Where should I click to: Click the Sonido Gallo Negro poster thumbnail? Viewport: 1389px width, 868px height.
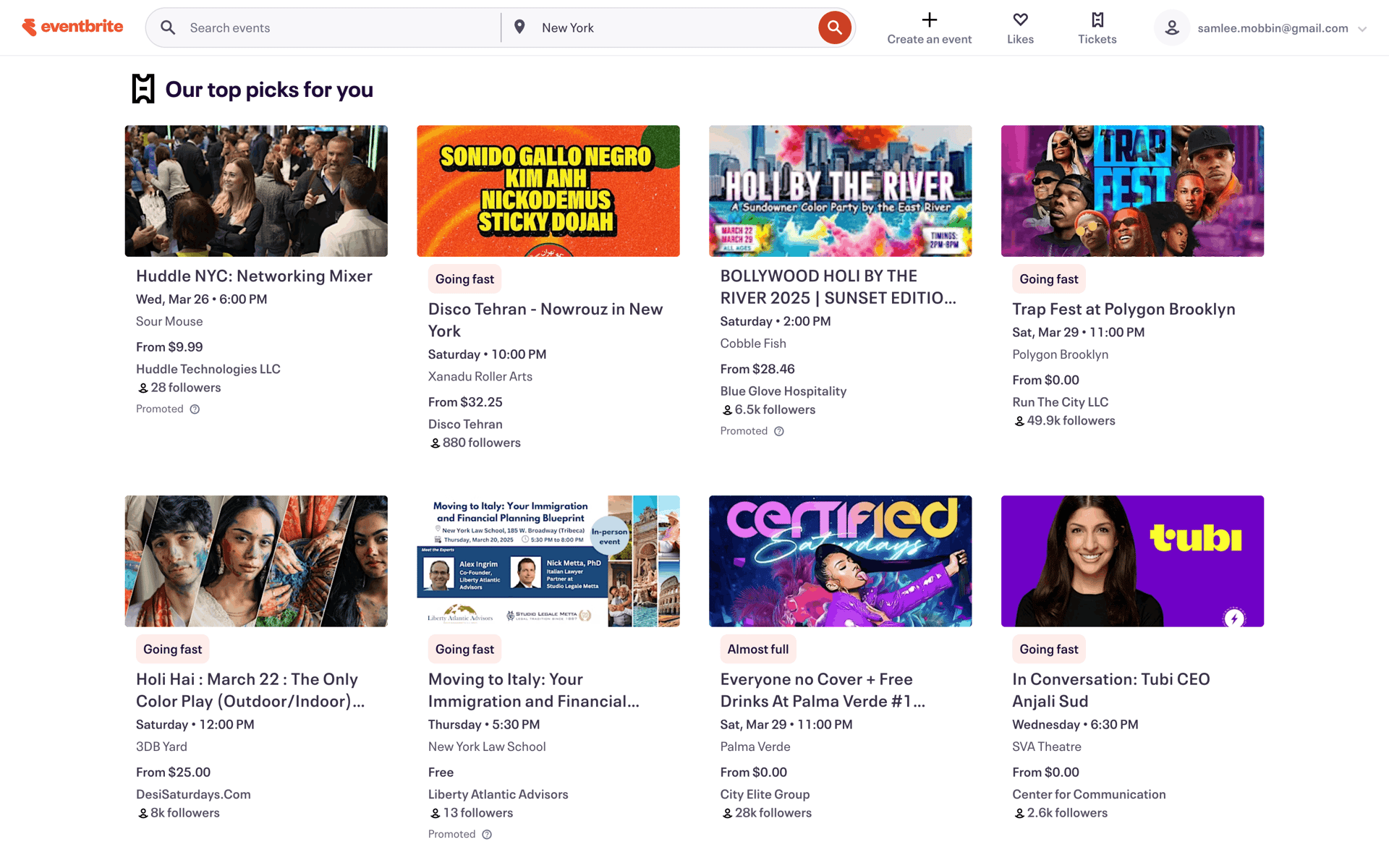548,191
